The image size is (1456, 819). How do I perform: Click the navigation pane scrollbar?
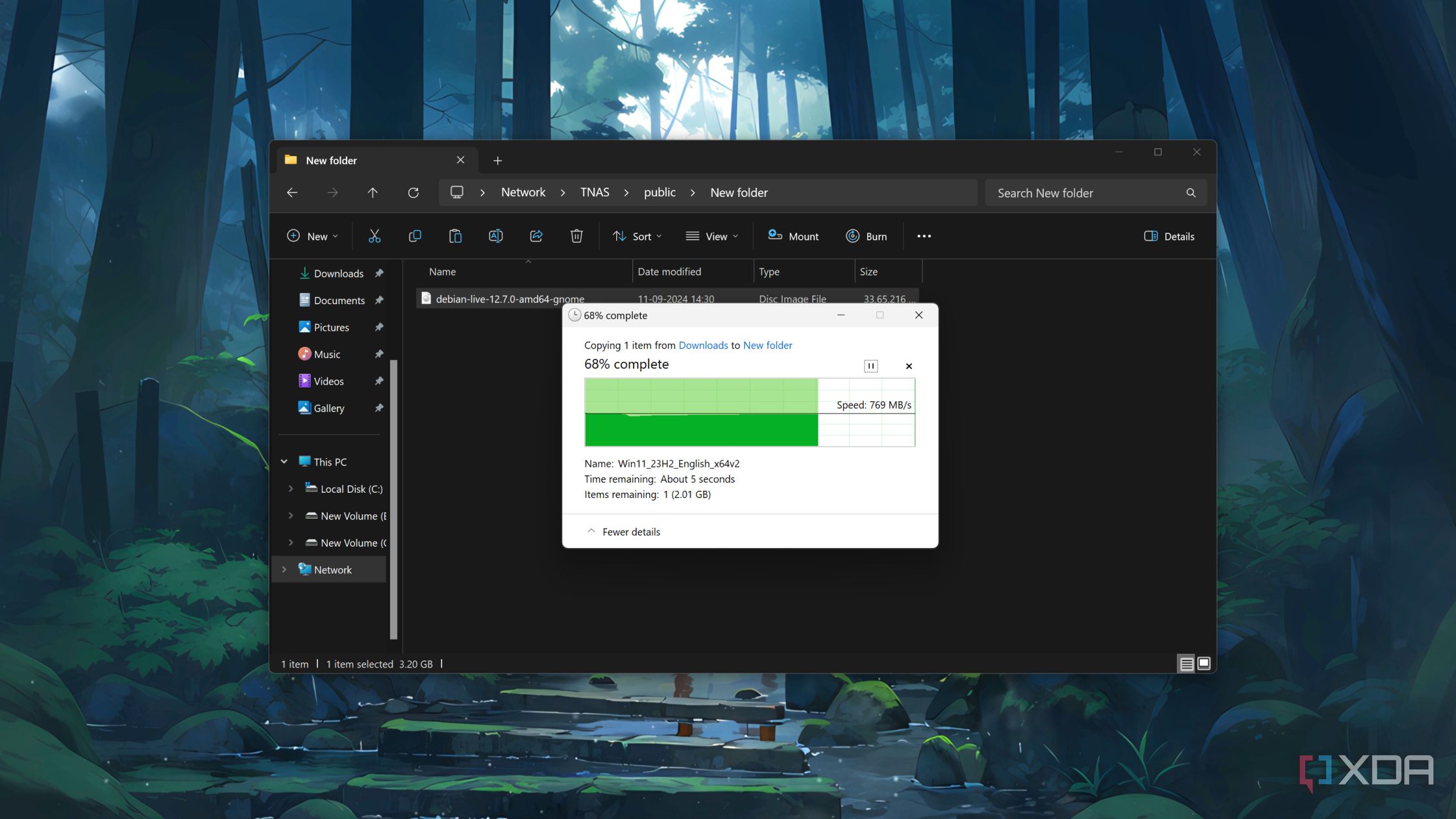[393, 499]
